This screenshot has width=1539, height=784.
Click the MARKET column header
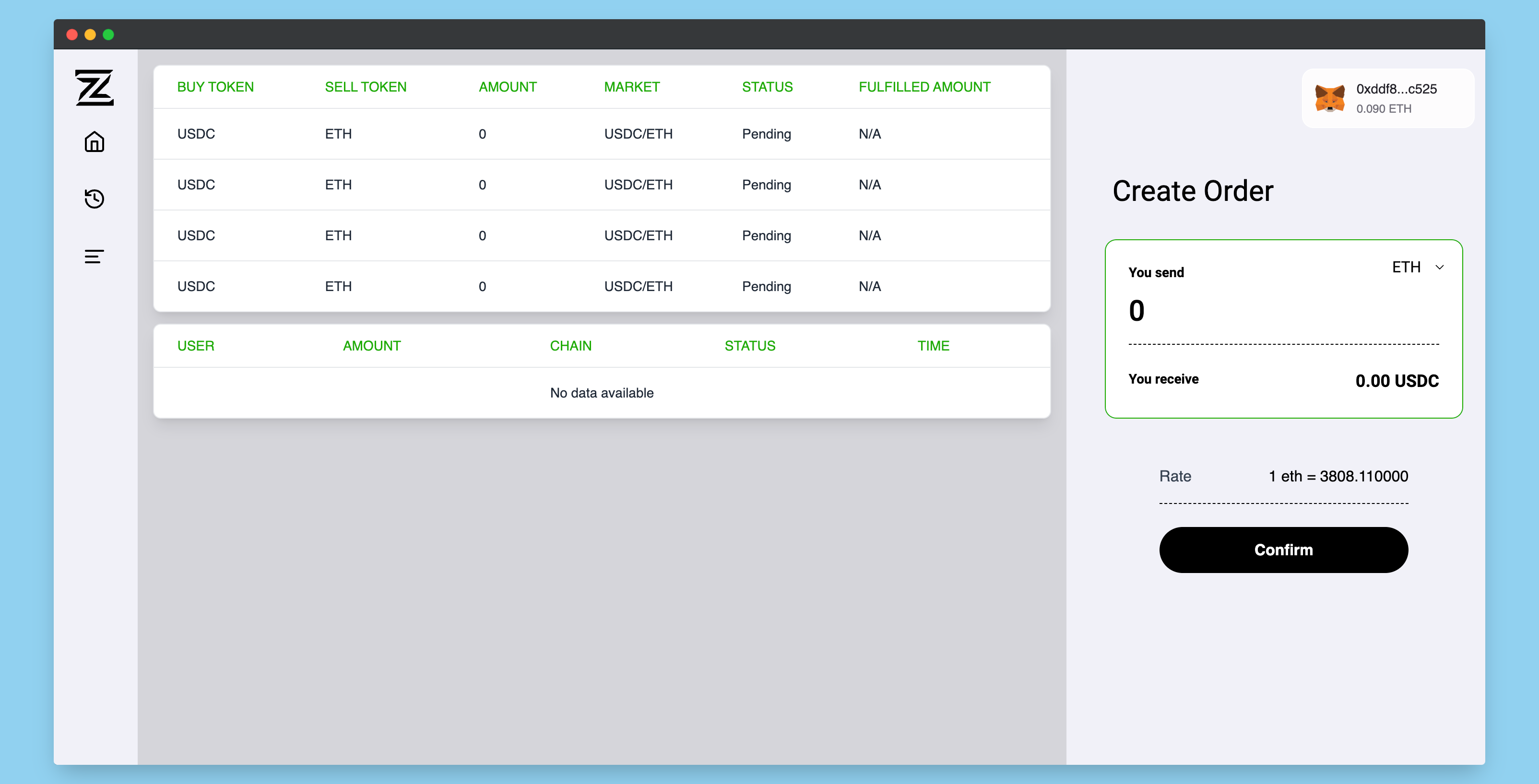(x=631, y=87)
